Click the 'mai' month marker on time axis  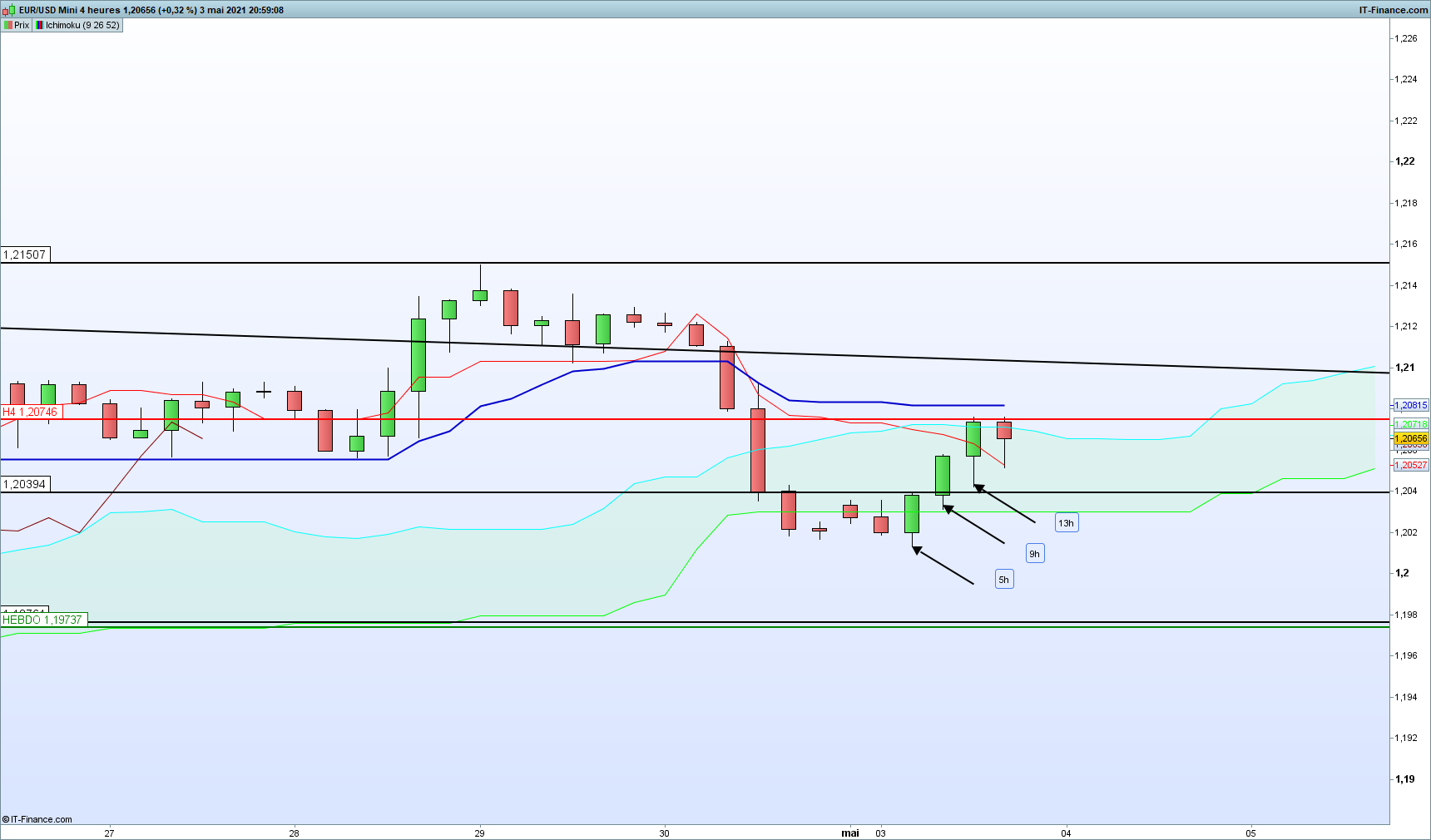coord(850,833)
